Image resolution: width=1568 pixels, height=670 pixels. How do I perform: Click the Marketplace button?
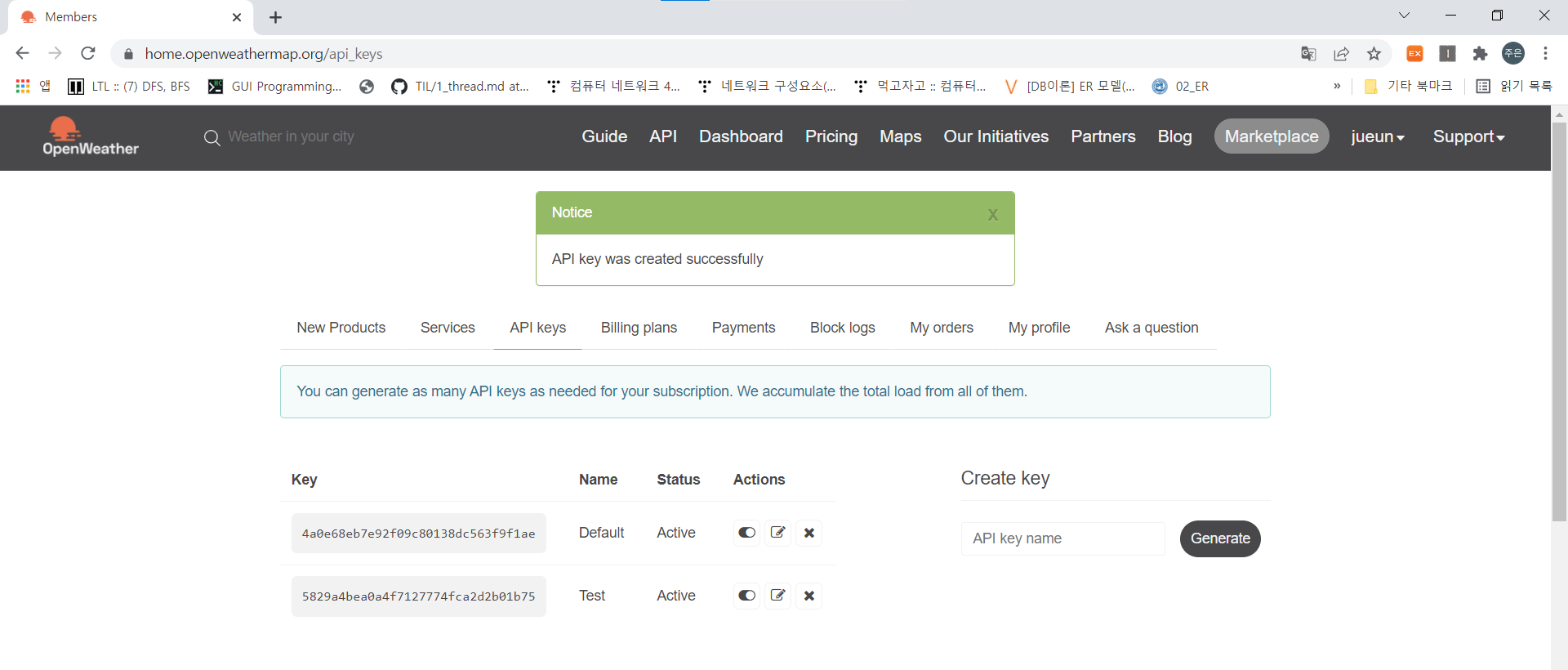coord(1272,136)
